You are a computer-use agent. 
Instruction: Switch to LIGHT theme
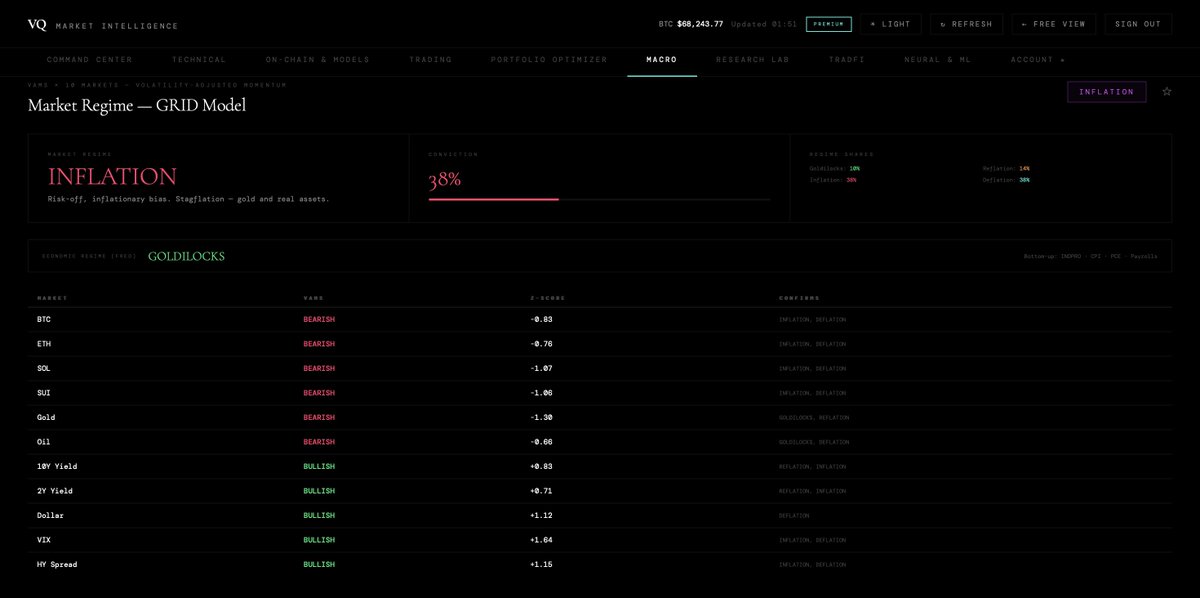(891, 24)
